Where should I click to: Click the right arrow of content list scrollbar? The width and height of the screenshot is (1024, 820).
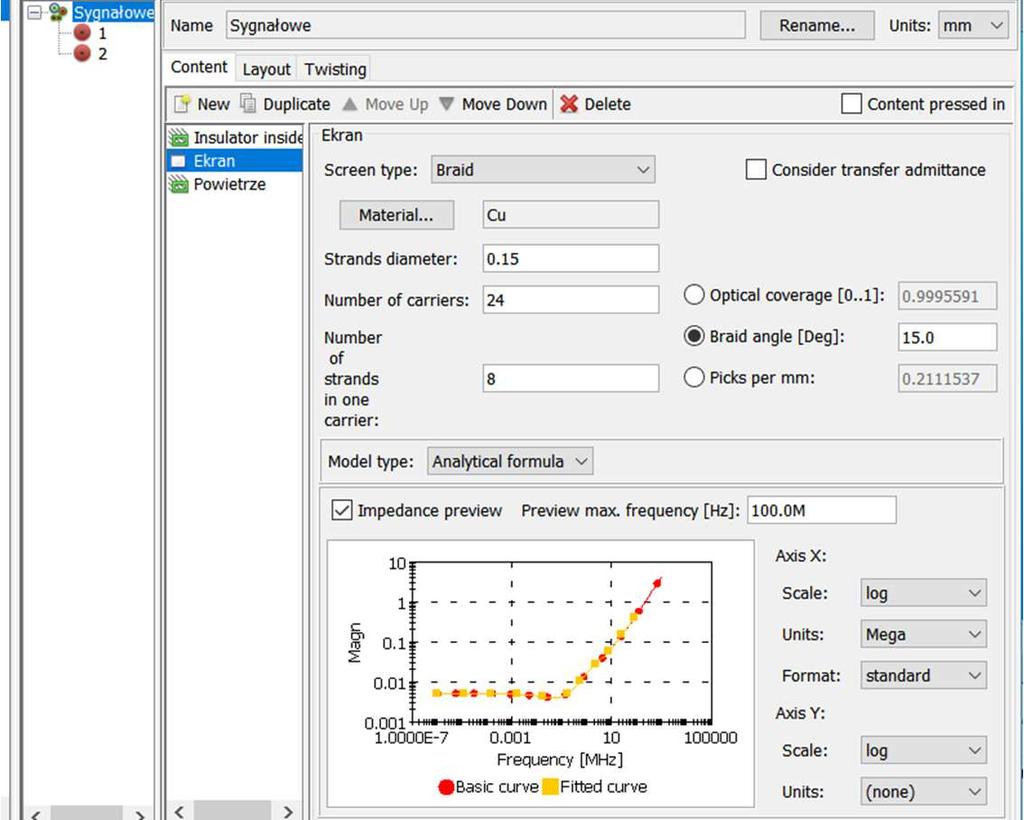pyautogui.click(x=288, y=812)
